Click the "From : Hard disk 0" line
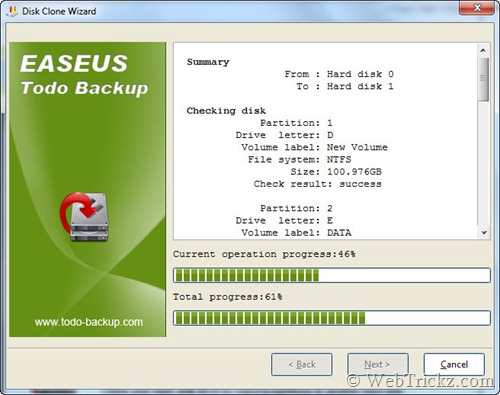 pyautogui.click(x=339, y=74)
